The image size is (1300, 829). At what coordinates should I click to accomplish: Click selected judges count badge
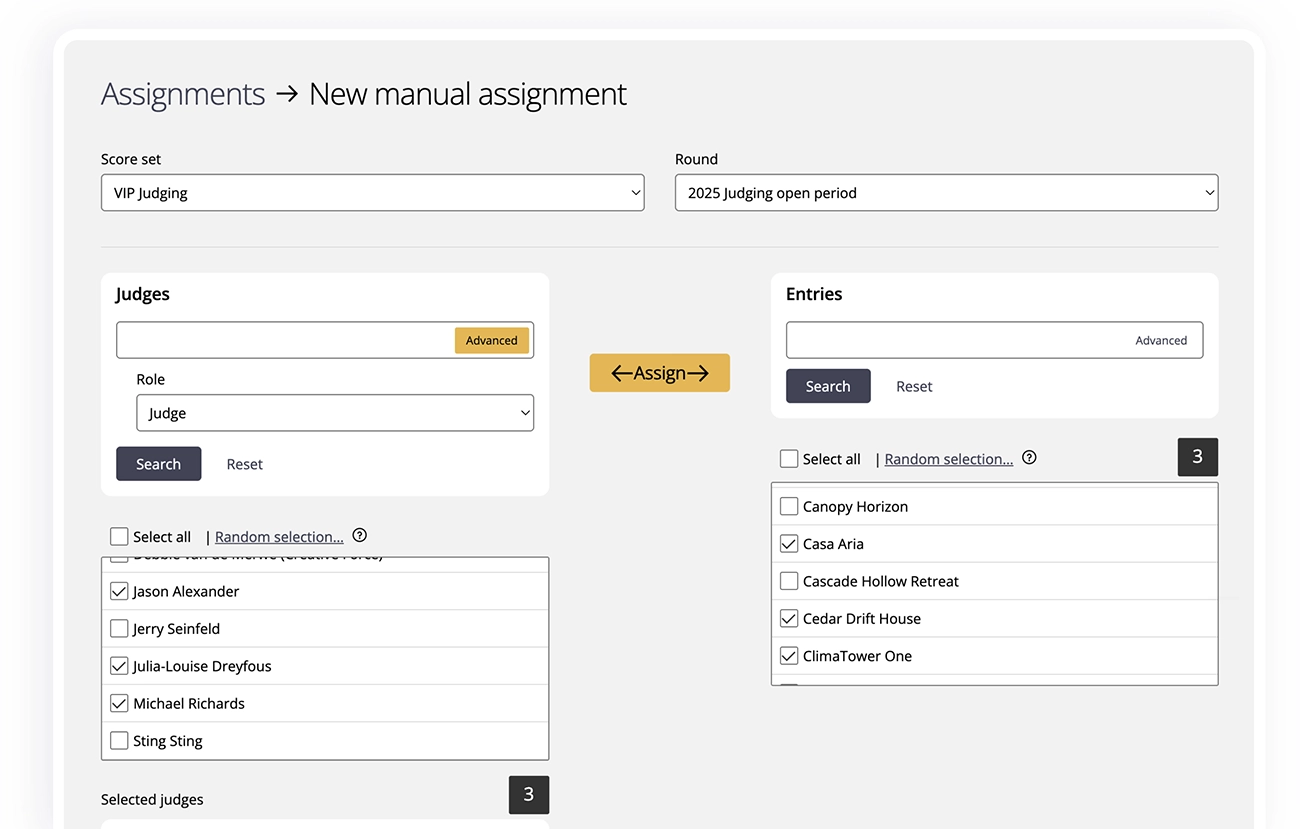point(529,795)
